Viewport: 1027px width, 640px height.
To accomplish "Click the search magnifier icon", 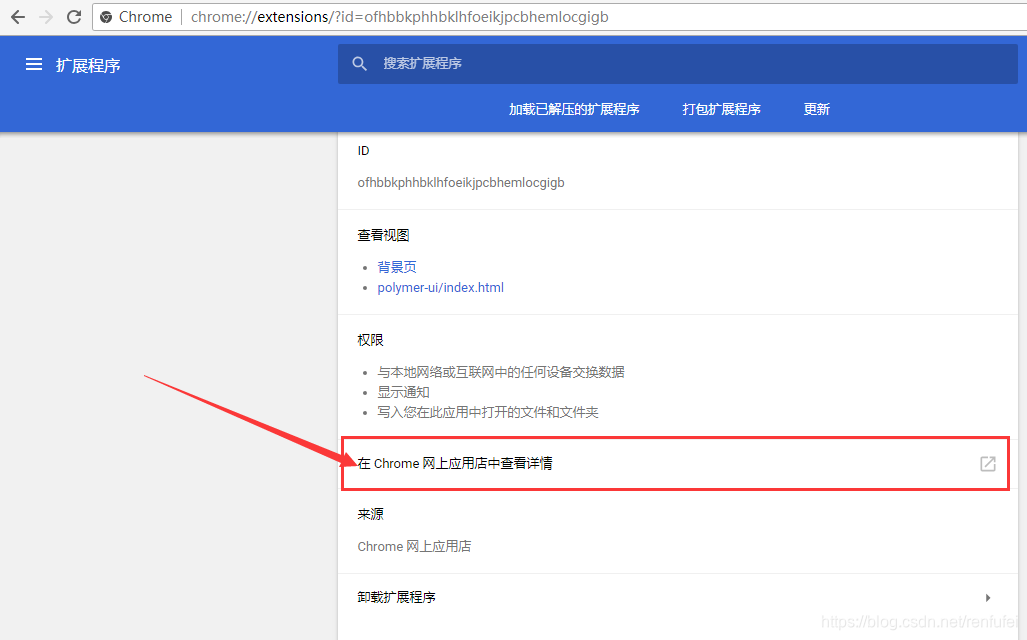I will coord(360,64).
